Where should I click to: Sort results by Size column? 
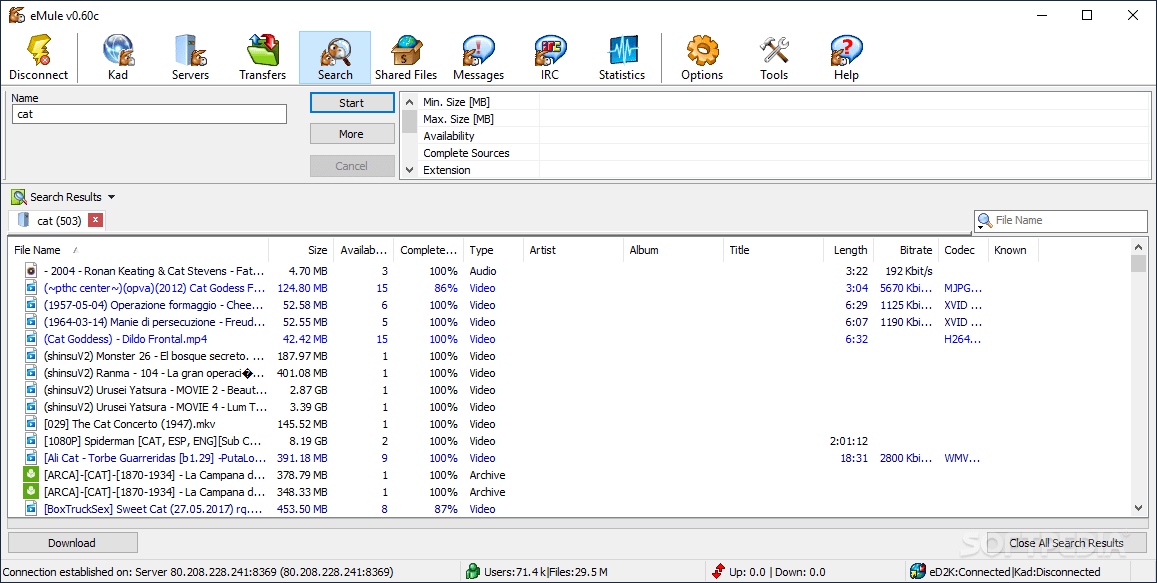point(301,250)
